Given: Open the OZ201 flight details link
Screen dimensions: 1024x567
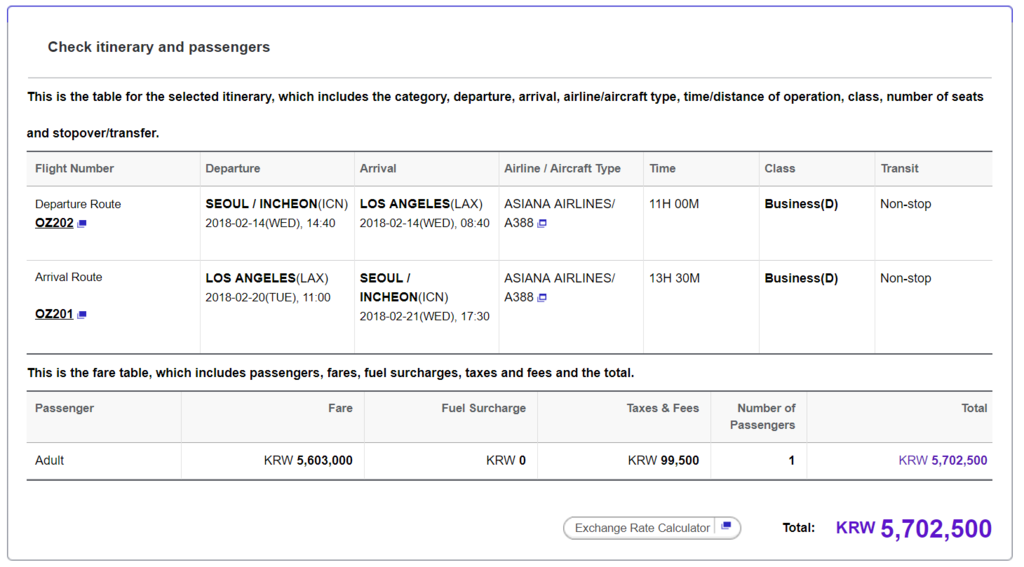Looking at the screenshot, I should coord(54,314).
